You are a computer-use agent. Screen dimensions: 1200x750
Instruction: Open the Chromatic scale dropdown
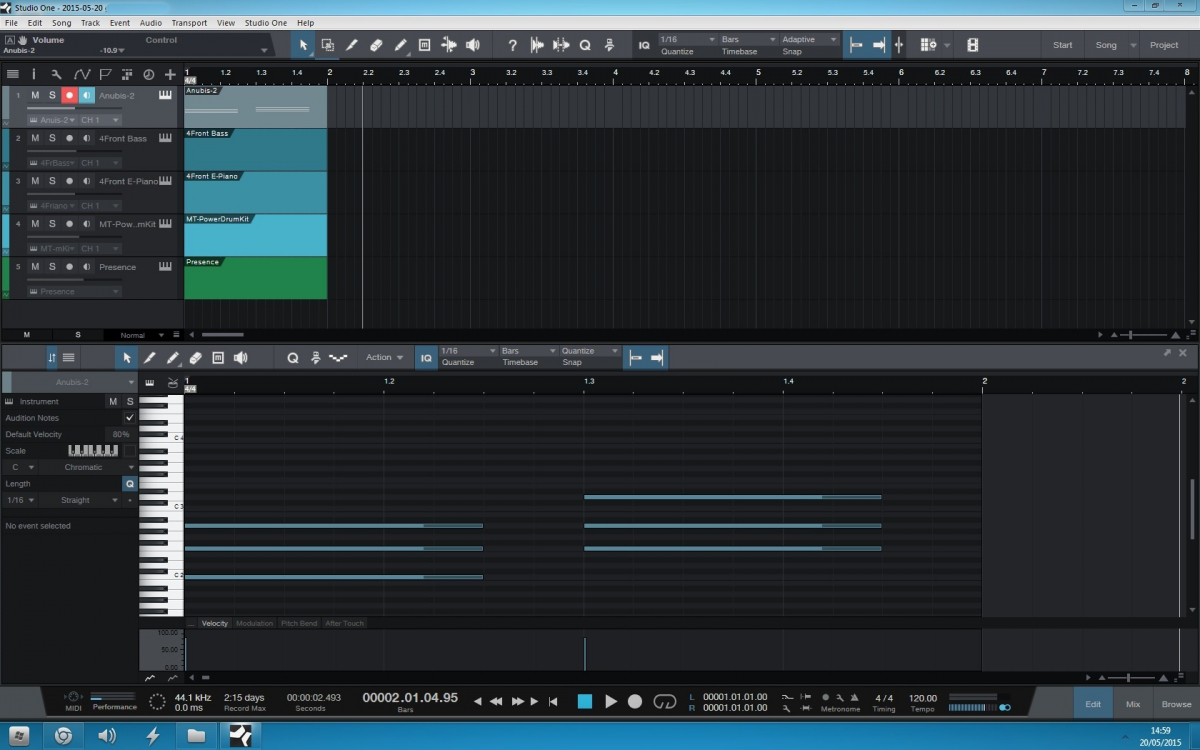(85, 467)
